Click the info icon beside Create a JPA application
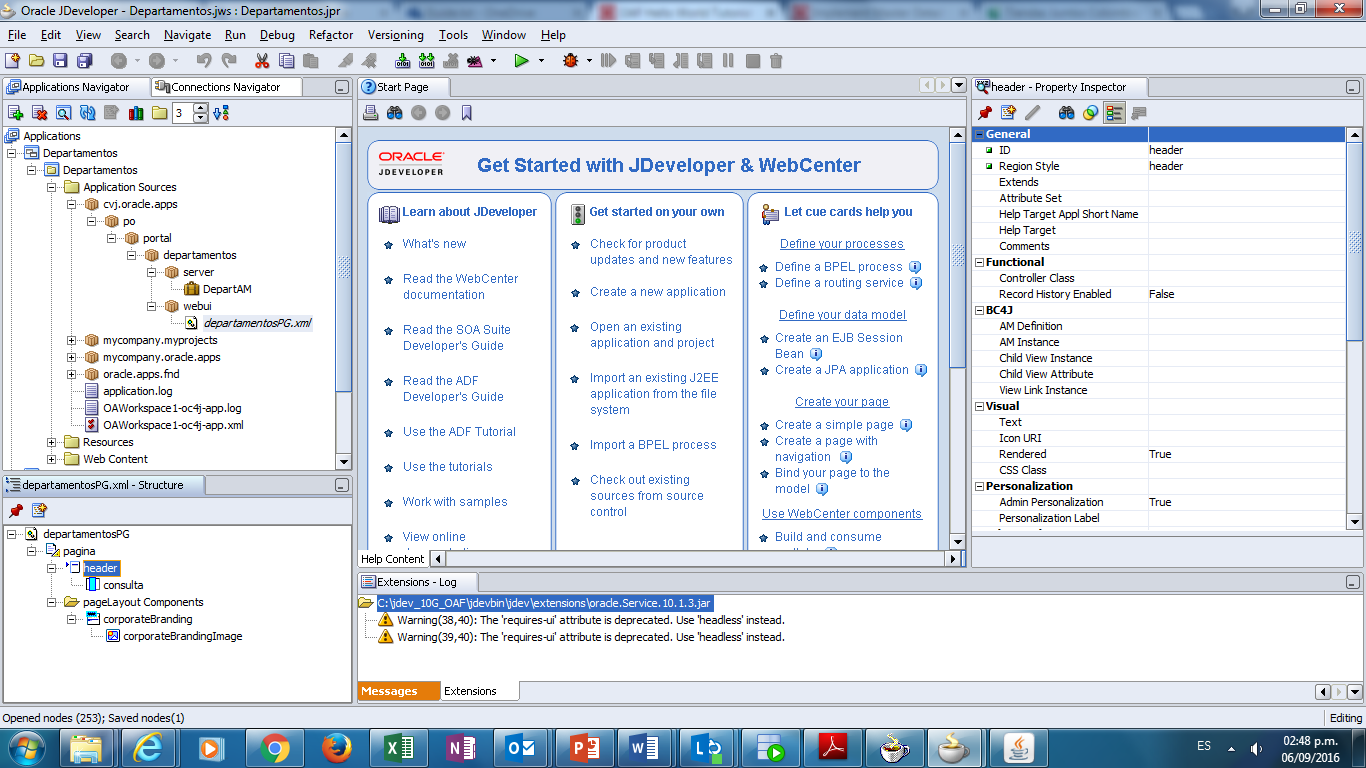This screenshot has width=1366, height=768. [921, 370]
